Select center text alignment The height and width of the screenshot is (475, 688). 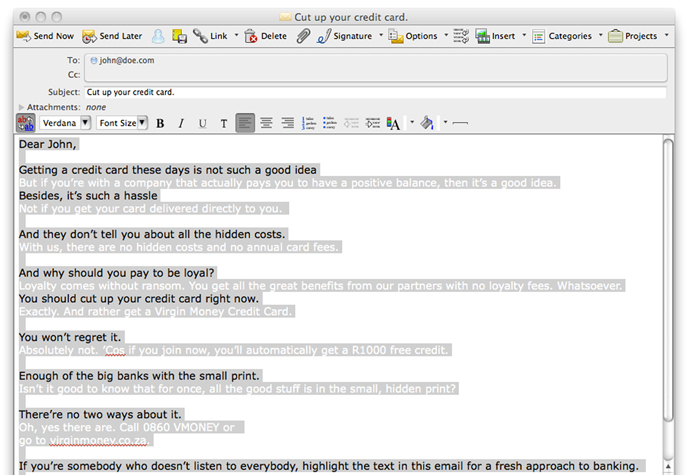click(266, 123)
